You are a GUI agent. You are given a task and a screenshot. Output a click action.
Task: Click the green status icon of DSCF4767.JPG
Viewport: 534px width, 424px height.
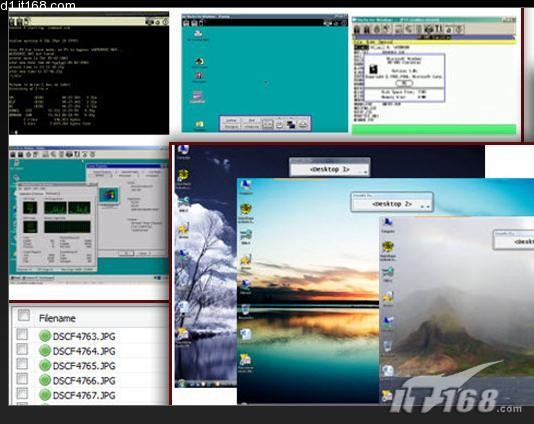click(45, 395)
